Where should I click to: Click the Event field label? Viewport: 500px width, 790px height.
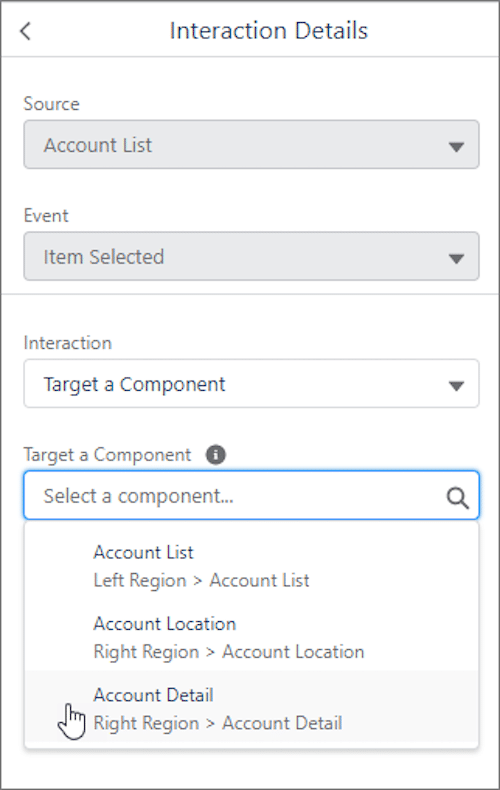pos(46,216)
